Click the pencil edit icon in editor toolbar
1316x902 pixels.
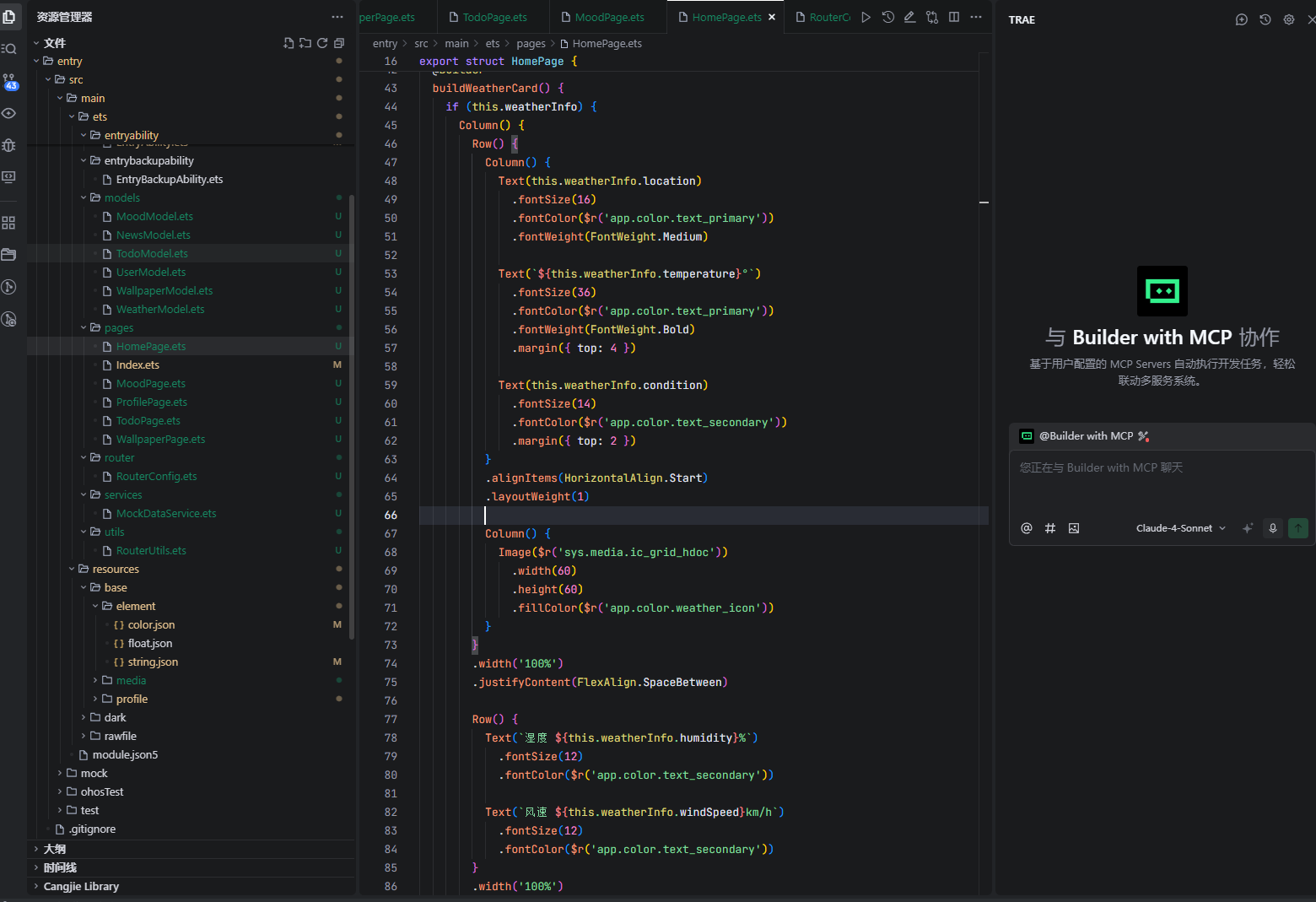pos(909,17)
